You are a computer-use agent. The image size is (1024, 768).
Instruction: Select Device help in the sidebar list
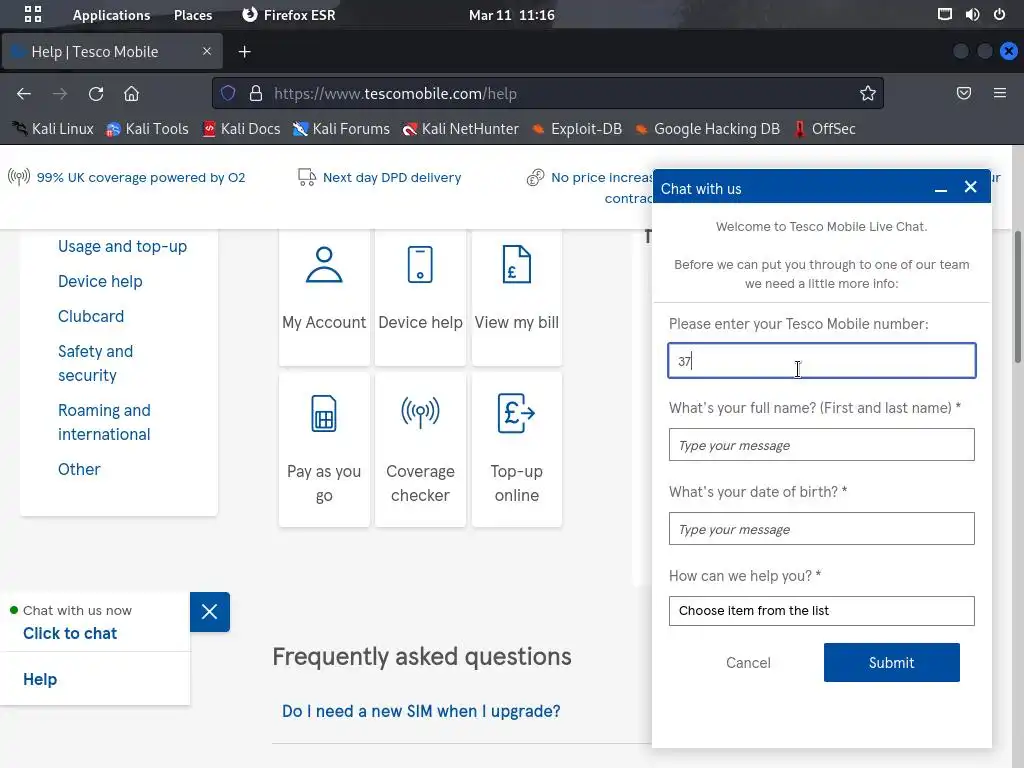click(100, 281)
